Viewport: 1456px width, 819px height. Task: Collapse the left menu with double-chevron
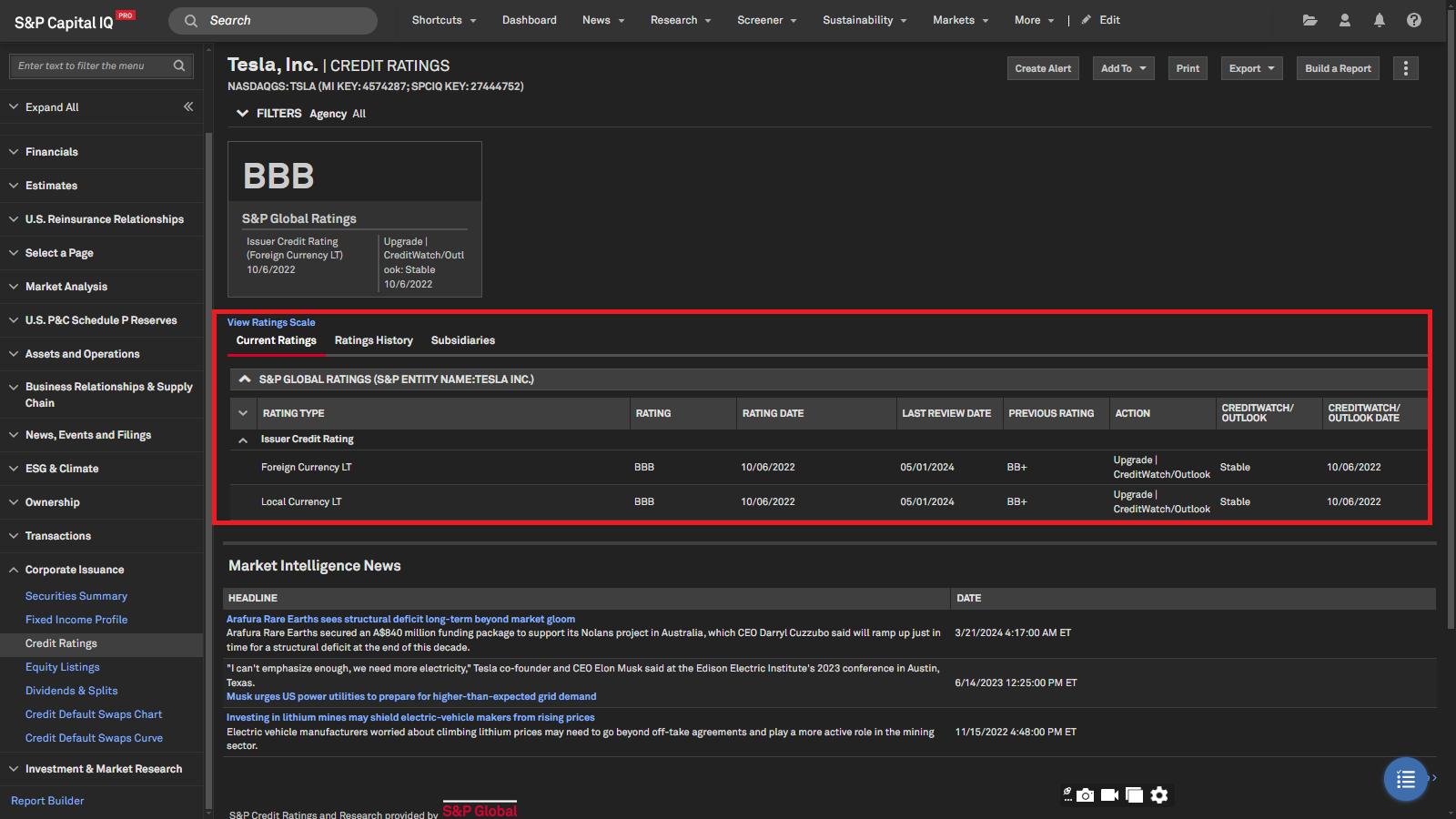coord(188,106)
